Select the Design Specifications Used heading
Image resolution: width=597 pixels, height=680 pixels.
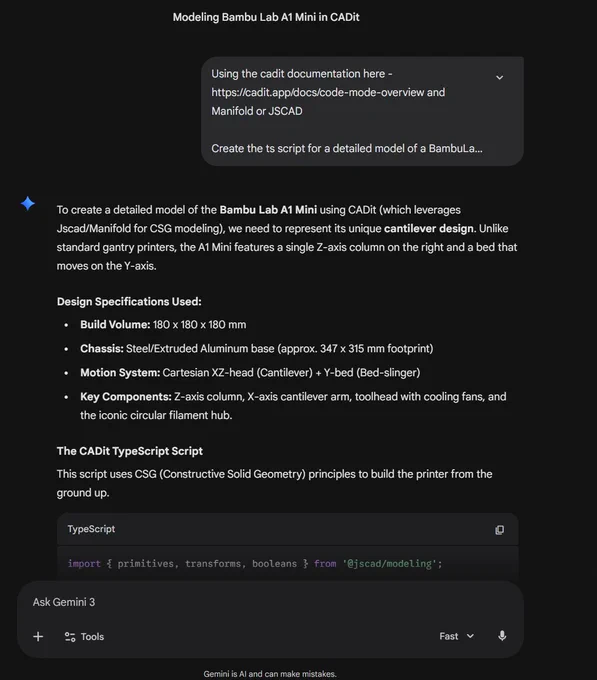tap(129, 302)
